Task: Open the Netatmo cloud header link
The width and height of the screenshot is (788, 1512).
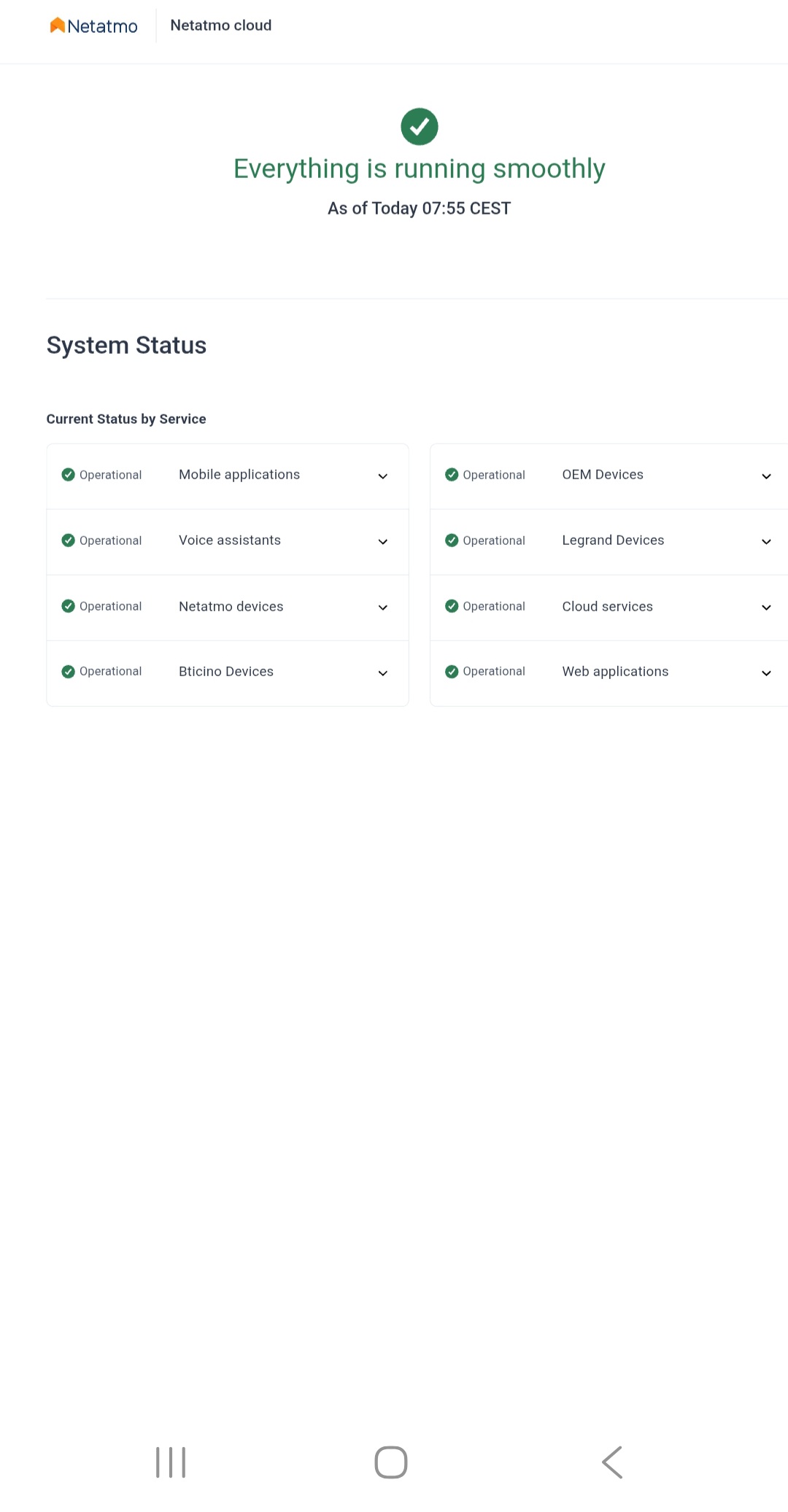Action: 220,26
